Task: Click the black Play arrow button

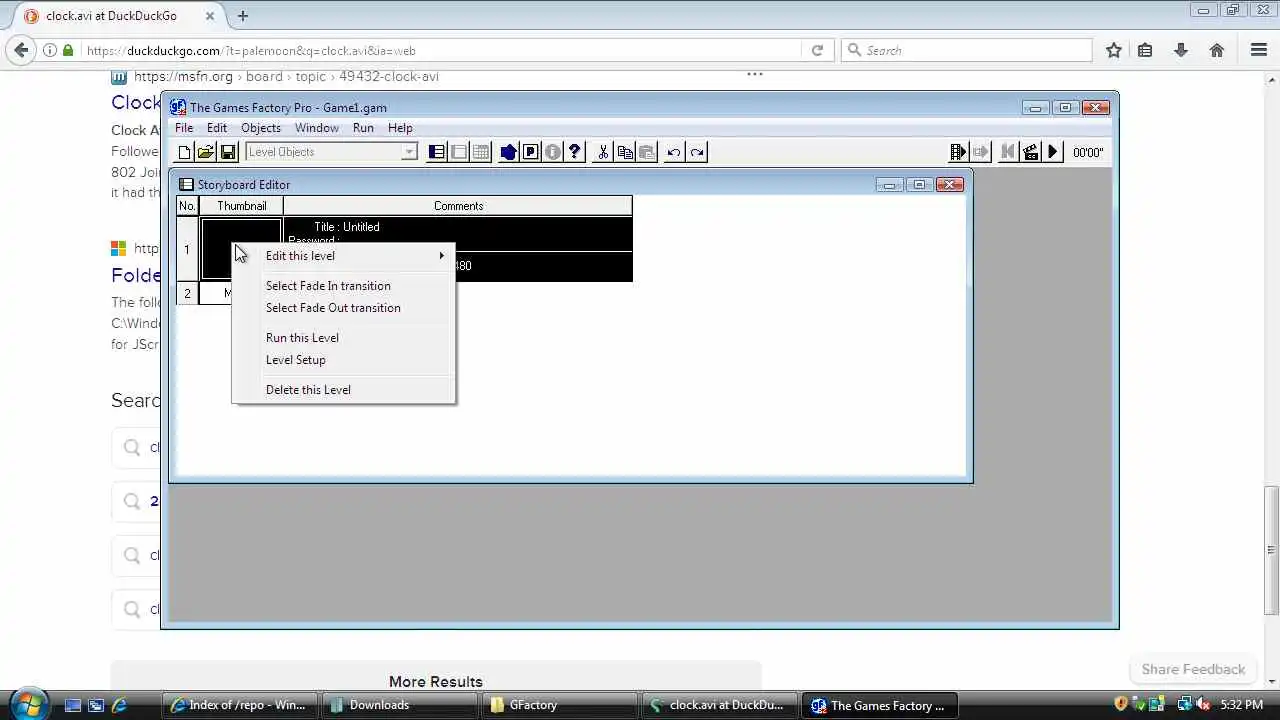Action: pos(1053,152)
